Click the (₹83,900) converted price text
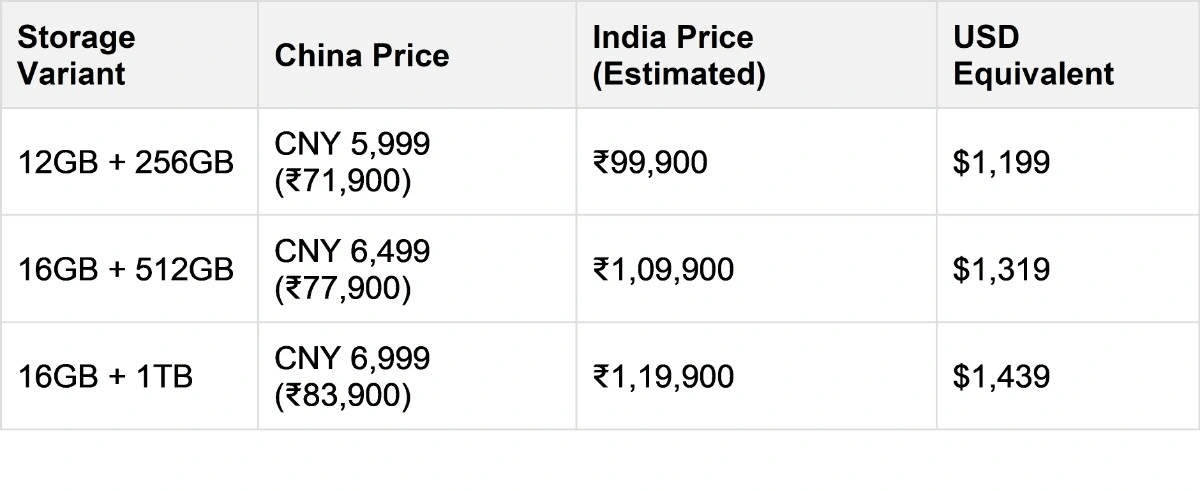The image size is (1200, 491). [343, 396]
